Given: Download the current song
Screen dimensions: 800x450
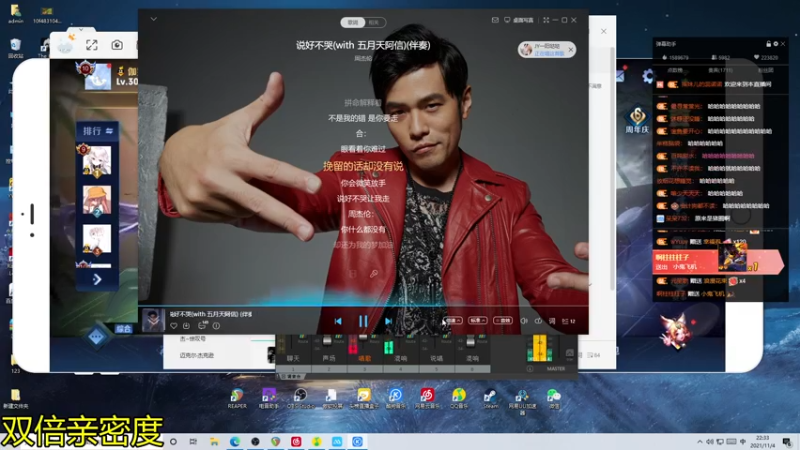Looking at the screenshot, I should click(x=187, y=326).
